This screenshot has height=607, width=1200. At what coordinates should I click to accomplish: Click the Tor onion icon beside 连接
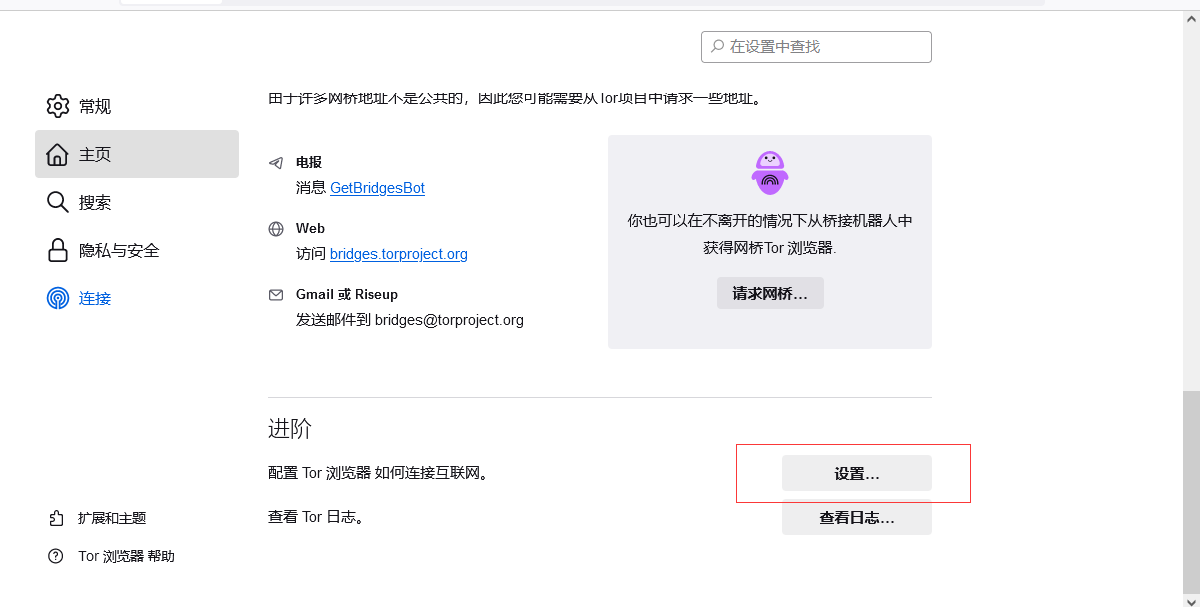pyautogui.click(x=58, y=298)
